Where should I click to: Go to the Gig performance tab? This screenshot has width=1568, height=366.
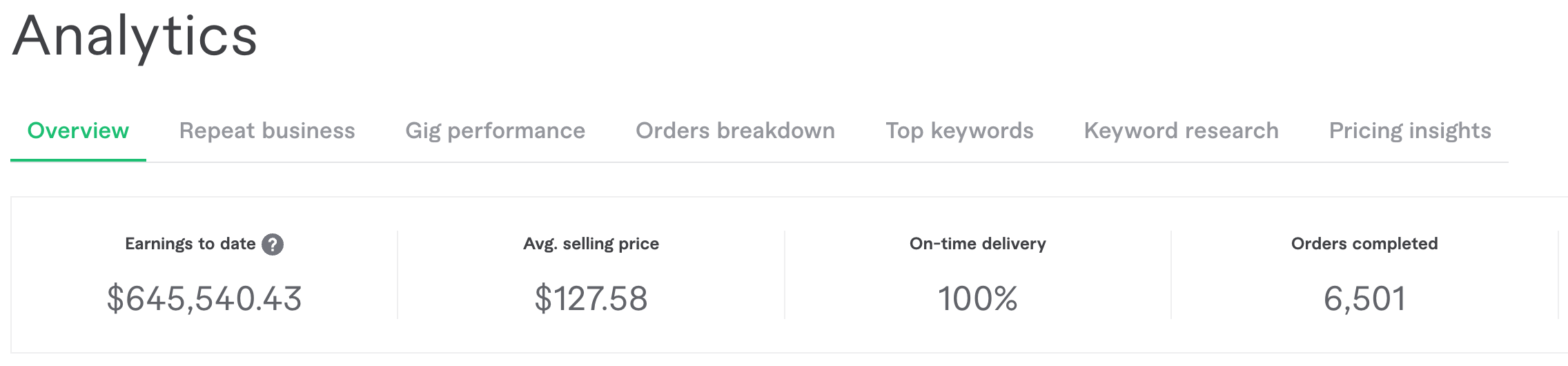pyautogui.click(x=495, y=131)
